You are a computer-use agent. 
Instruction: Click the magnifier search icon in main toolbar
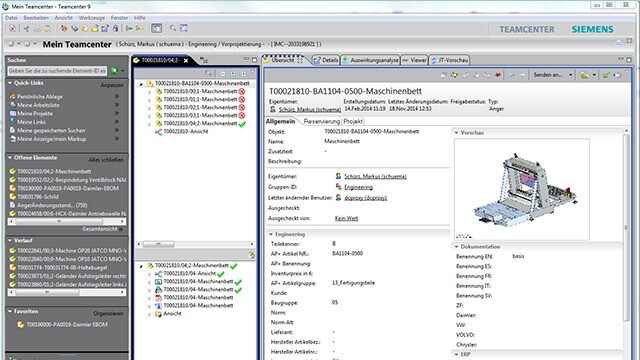[173, 28]
